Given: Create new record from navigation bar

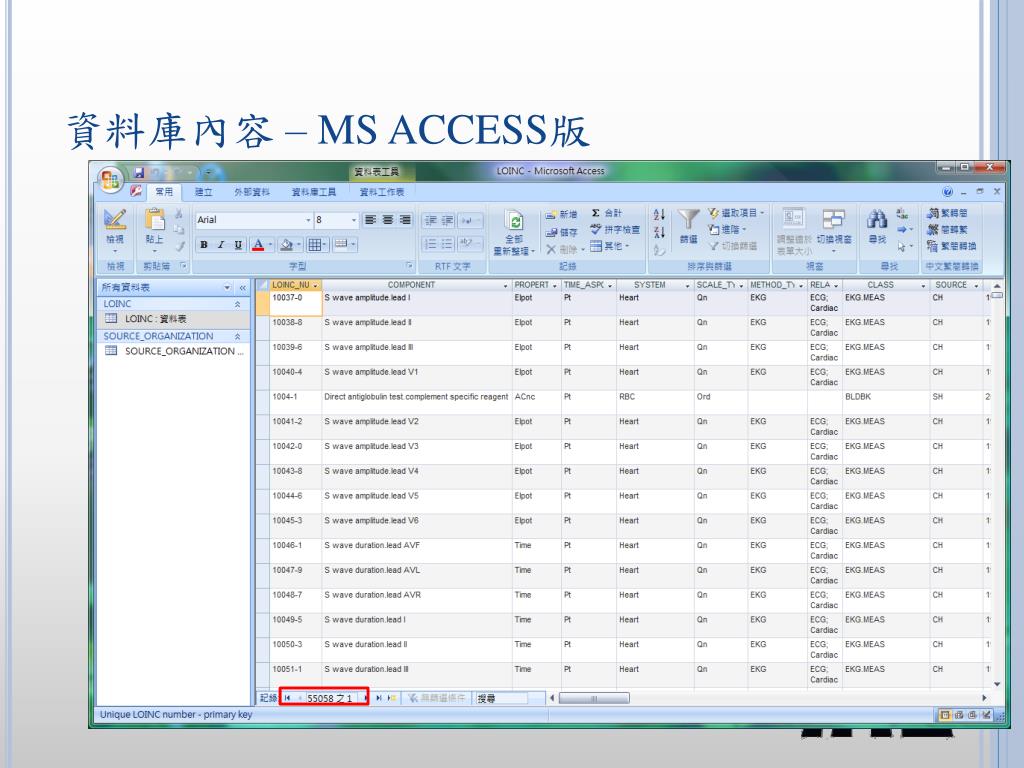Looking at the screenshot, I should tap(392, 698).
